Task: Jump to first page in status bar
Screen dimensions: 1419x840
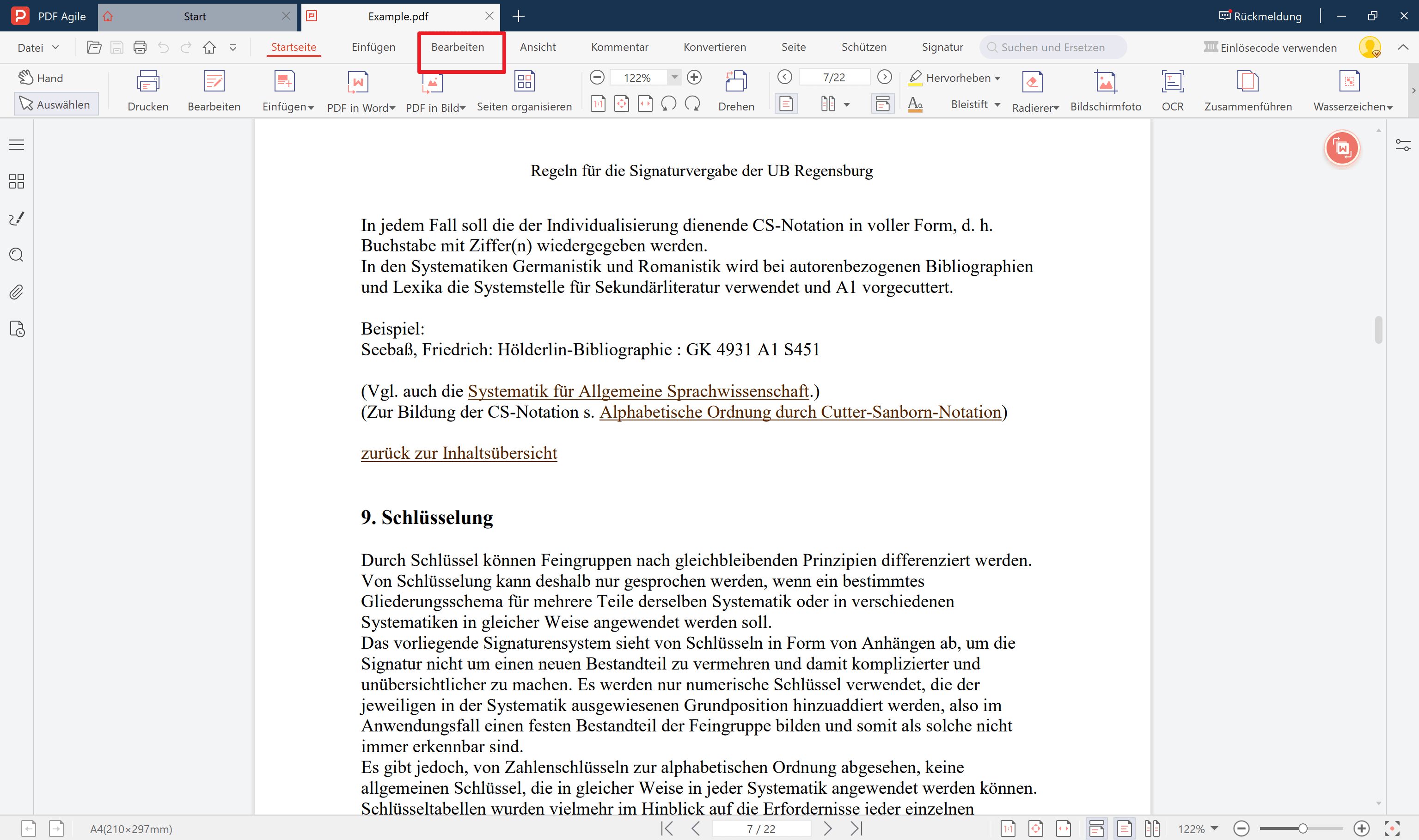Action: tap(667, 828)
